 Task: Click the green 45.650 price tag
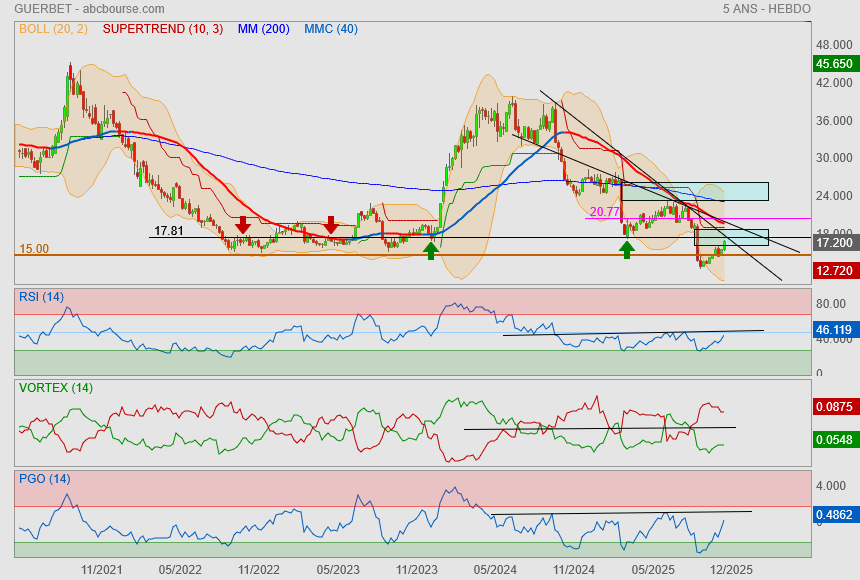point(834,63)
